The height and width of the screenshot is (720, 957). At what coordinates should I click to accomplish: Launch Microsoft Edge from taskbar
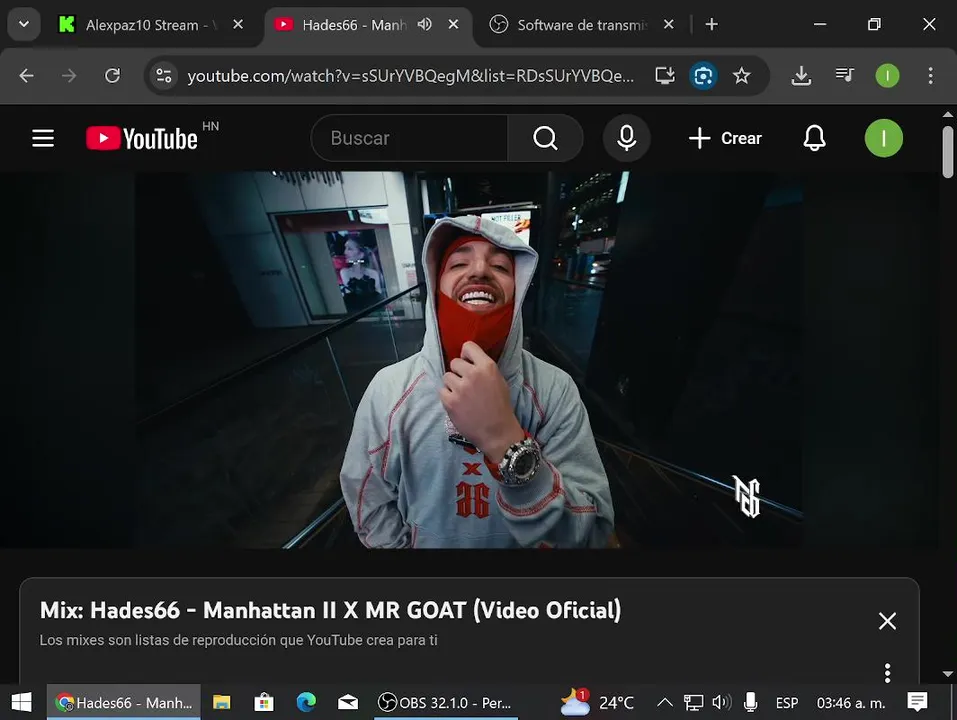306,702
